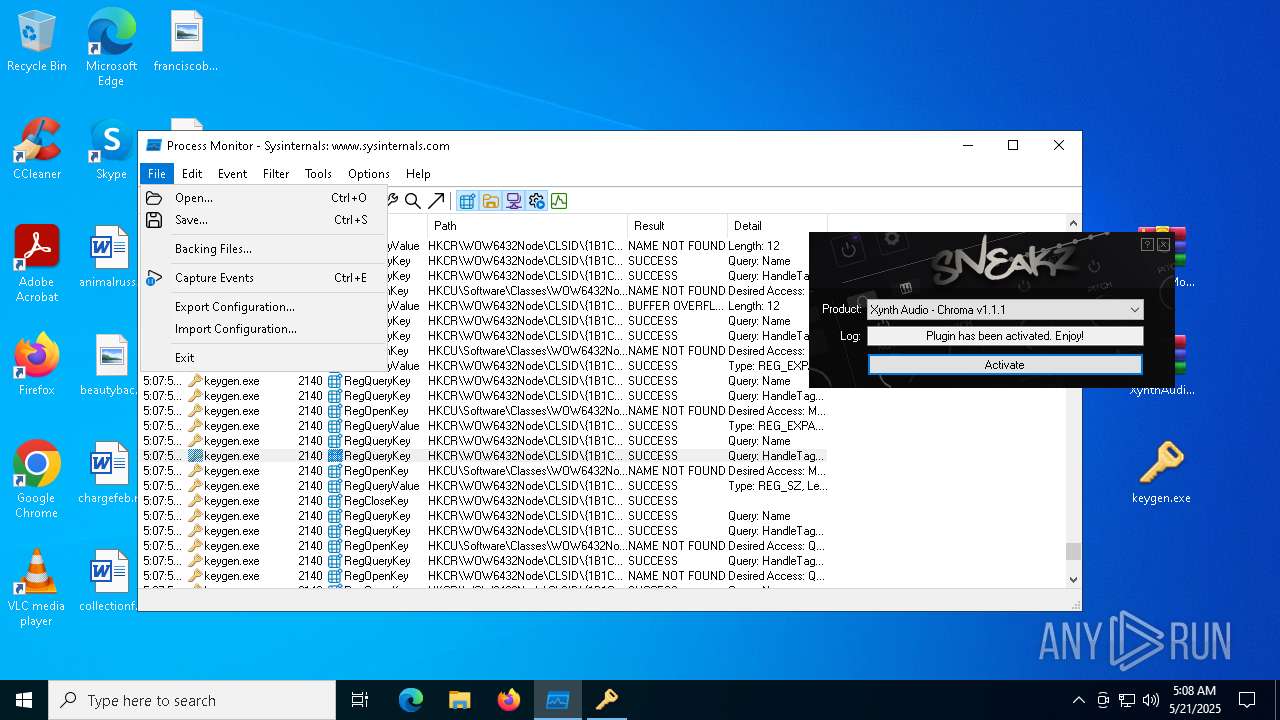Open Task View from taskbar
The width and height of the screenshot is (1280, 720).
pos(360,700)
